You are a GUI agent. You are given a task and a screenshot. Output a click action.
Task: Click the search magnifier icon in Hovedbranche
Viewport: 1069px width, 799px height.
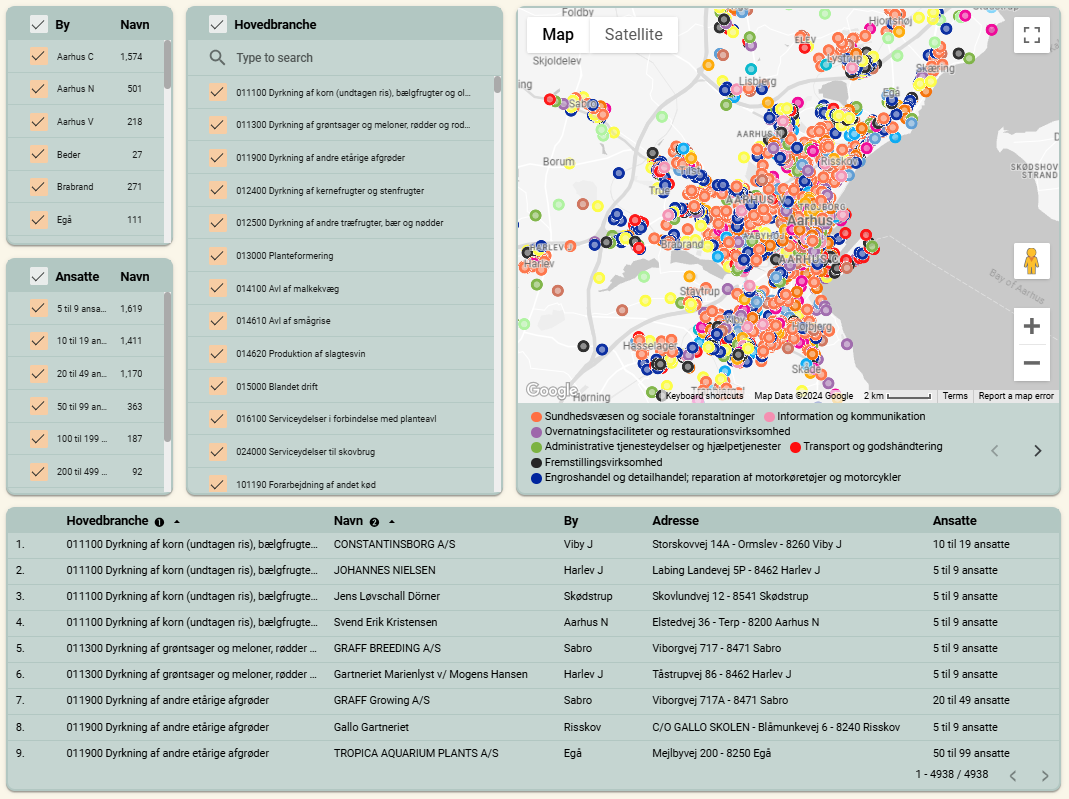217,58
